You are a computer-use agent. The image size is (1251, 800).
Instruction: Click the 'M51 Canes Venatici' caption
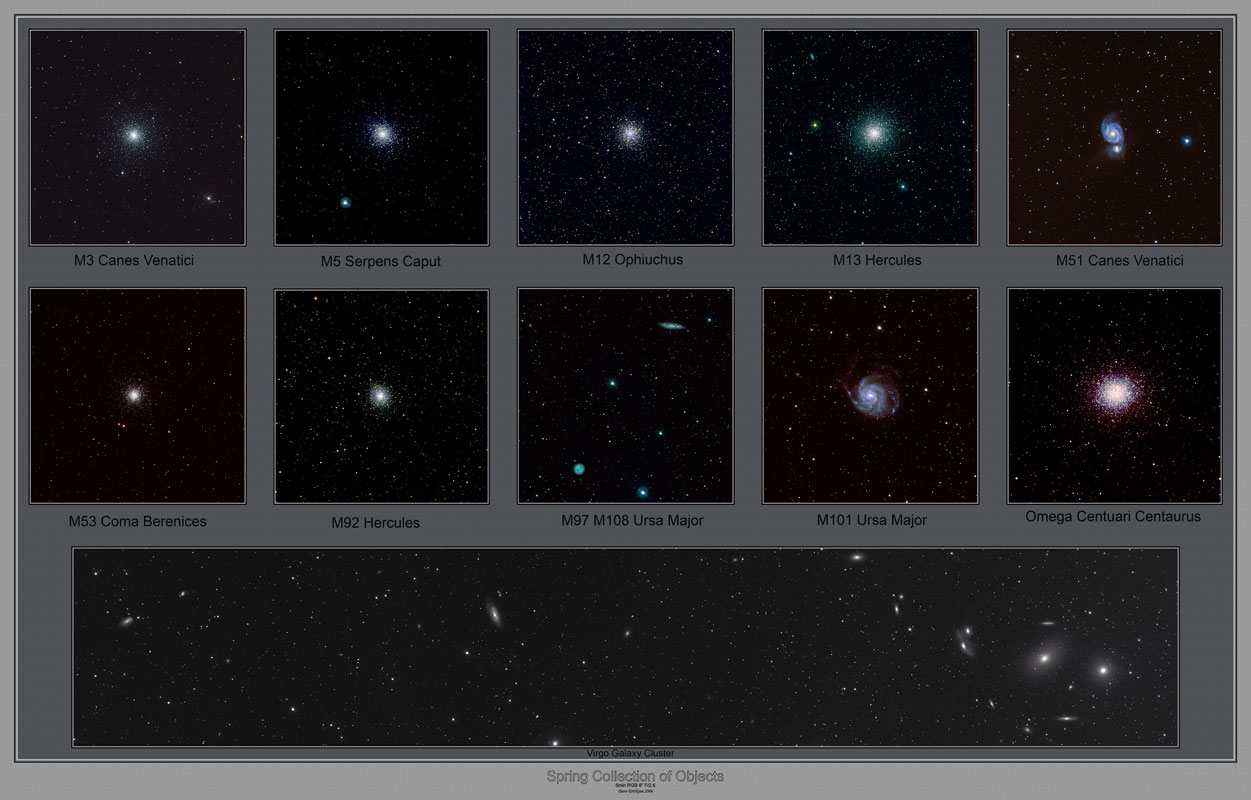coord(1119,261)
